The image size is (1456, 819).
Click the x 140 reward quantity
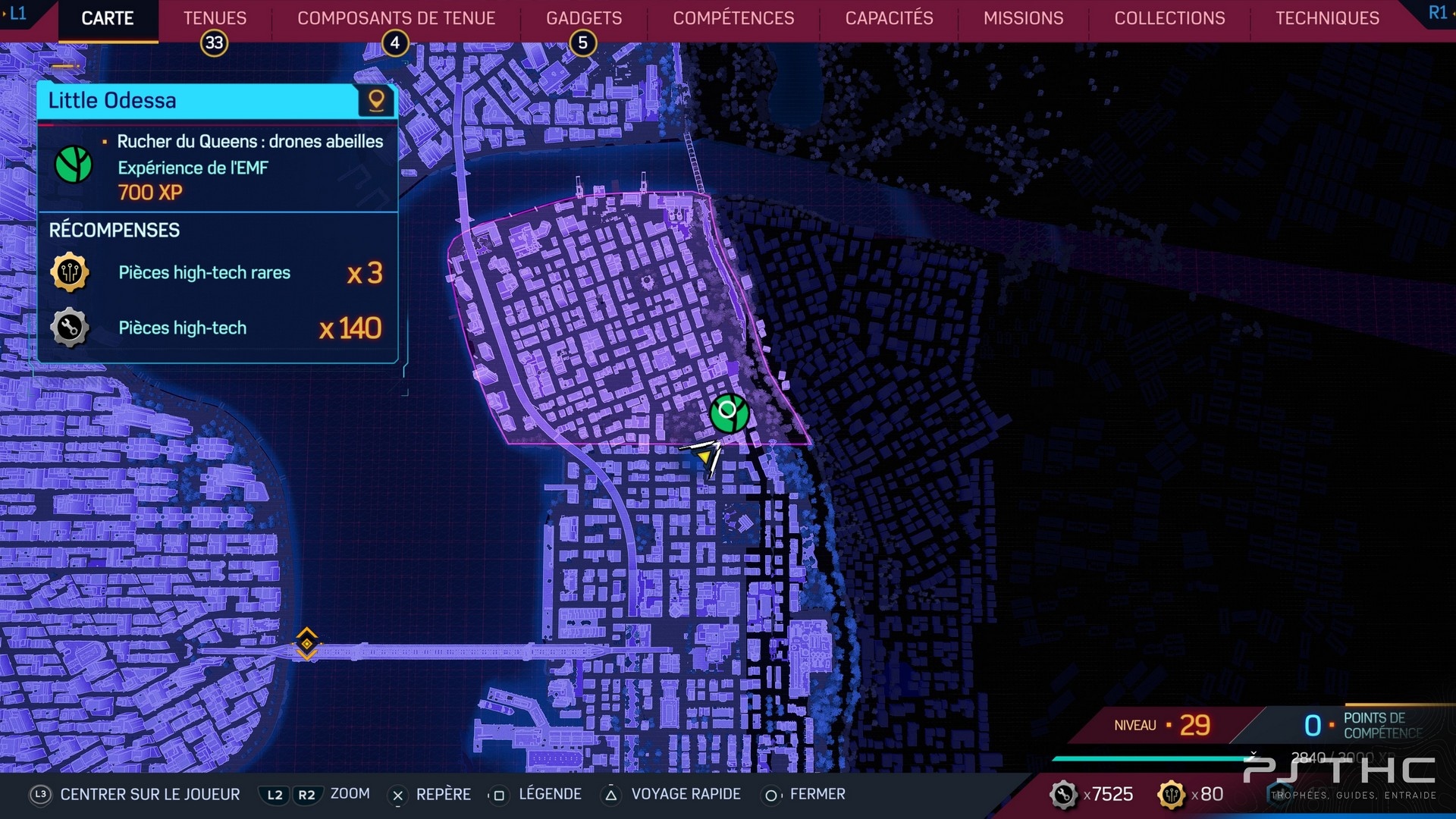pyautogui.click(x=350, y=328)
